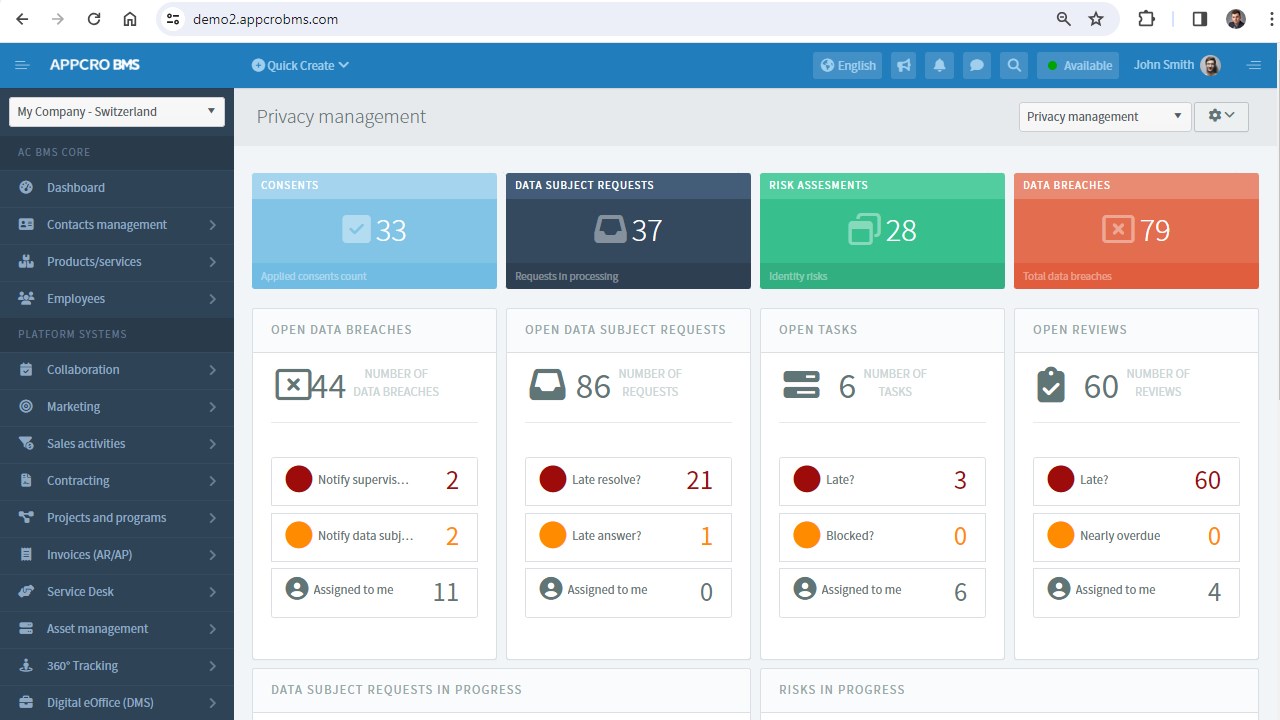
Task: Select Invoices (AR/AP) in the sidebar
Action: (x=117, y=554)
